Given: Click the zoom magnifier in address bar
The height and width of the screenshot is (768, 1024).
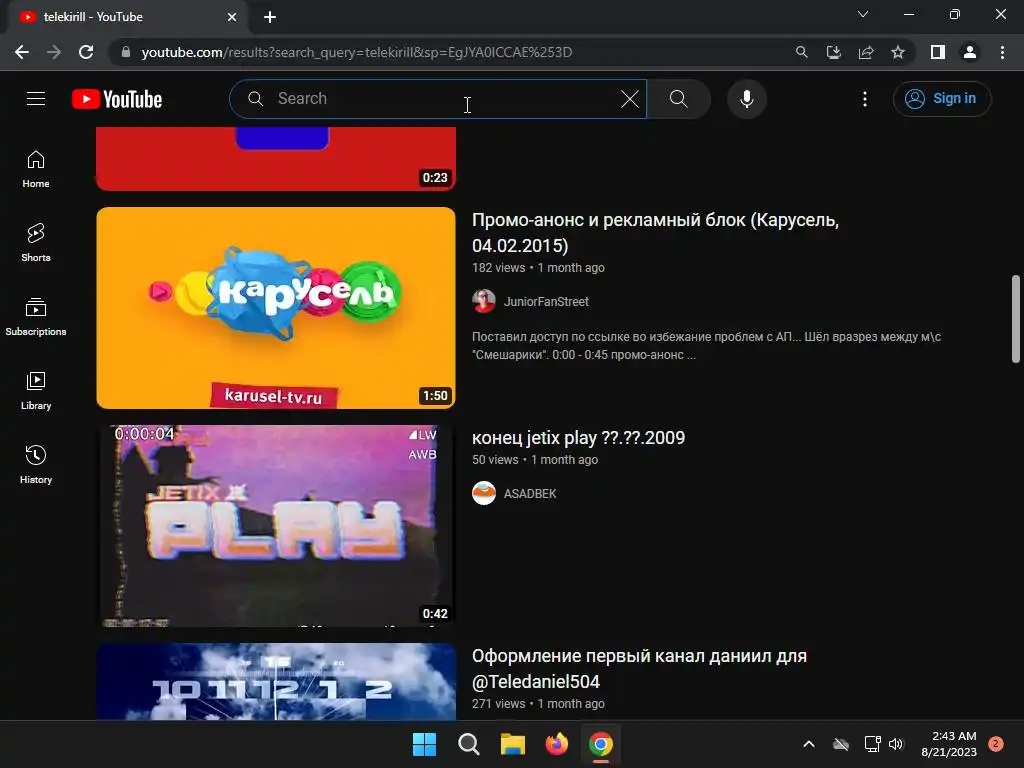Looking at the screenshot, I should (x=801, y=52).
